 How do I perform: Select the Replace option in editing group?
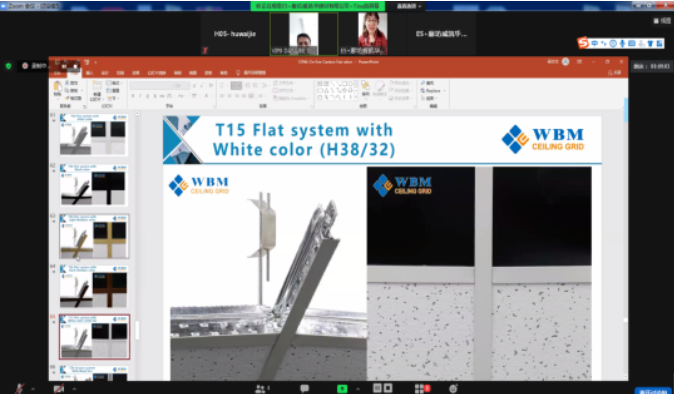coord(432,90)
